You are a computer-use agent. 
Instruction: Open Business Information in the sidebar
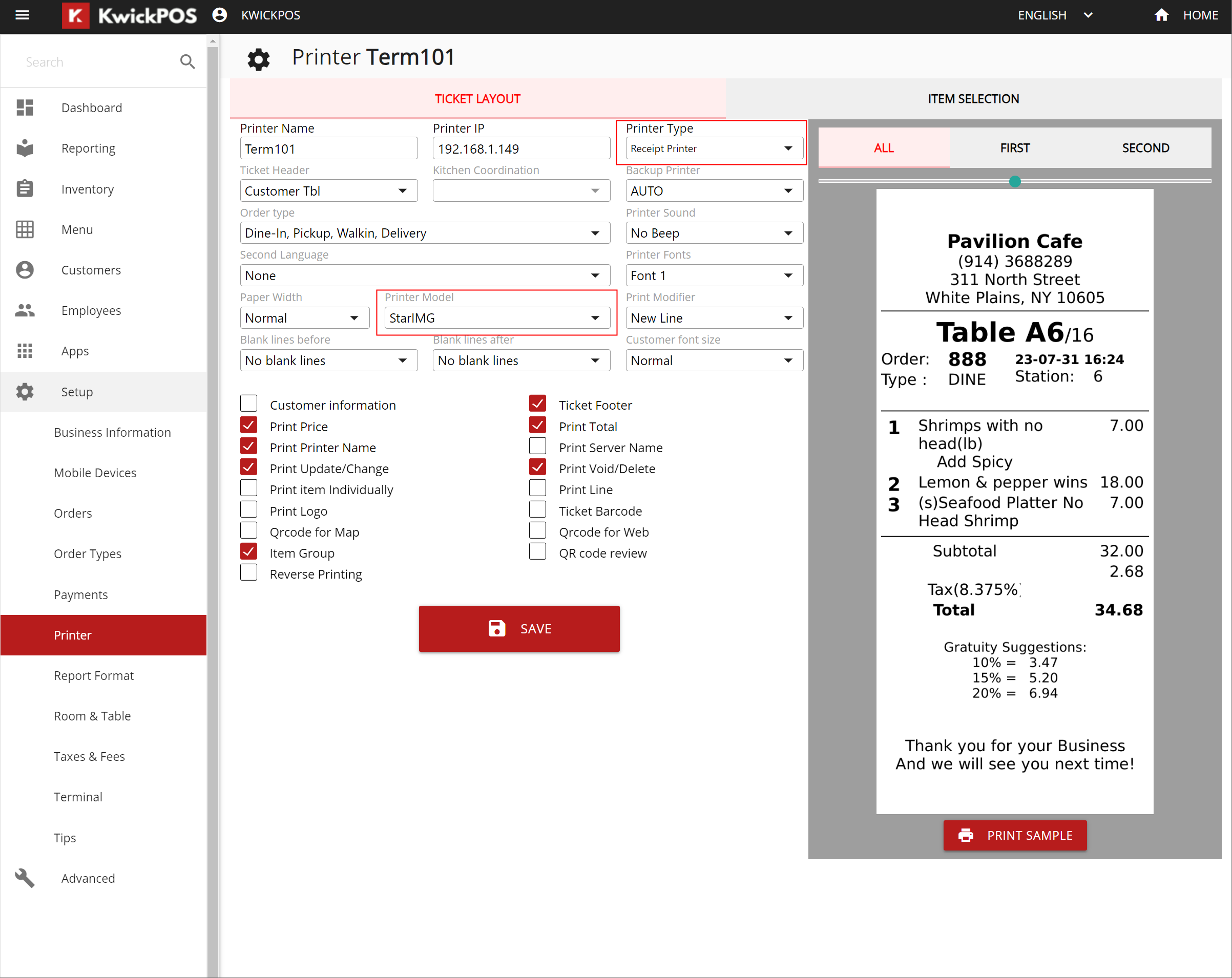[113, 433]
